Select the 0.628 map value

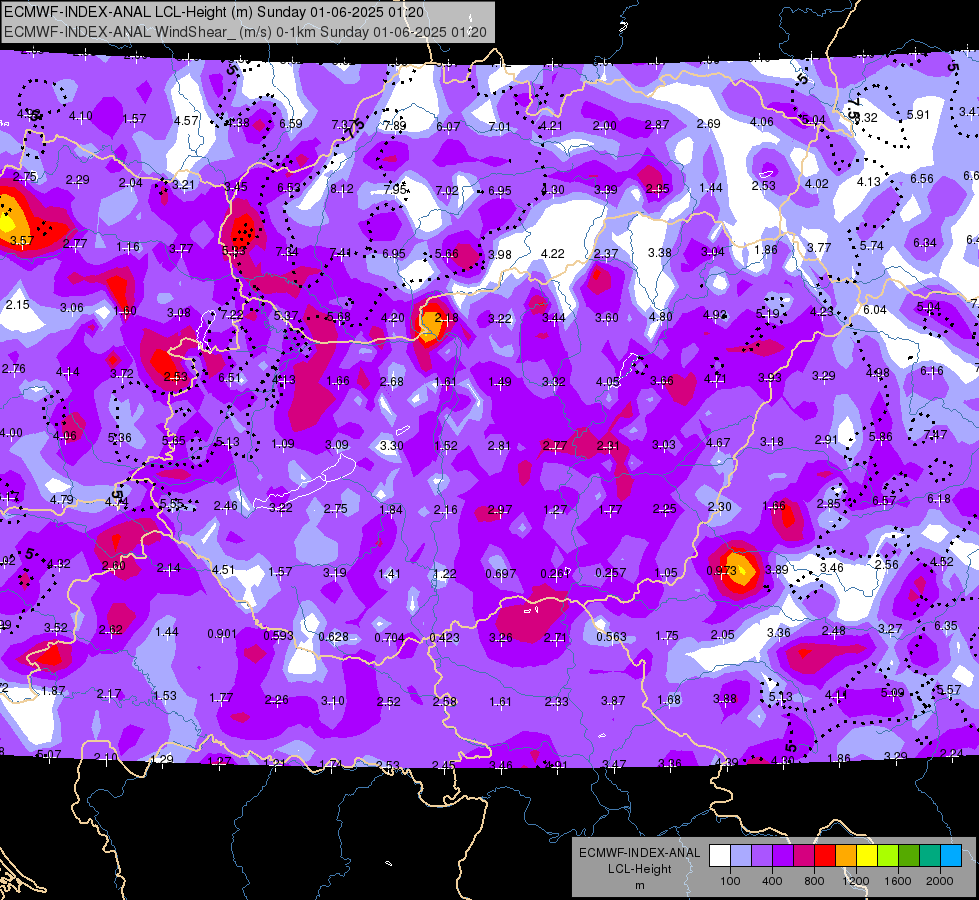(333, 637)
